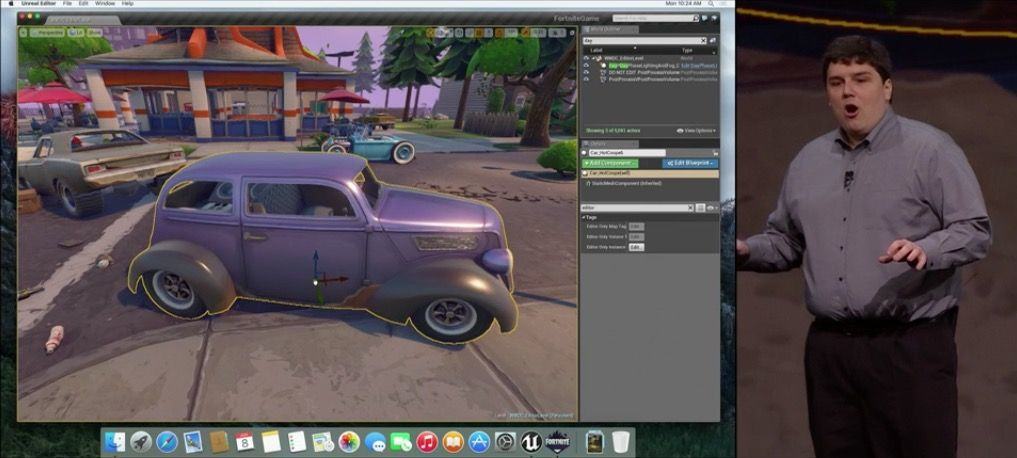Image resolution: width=1017 pixels, height=458 pixels.
Task: Click the Add Component button
Action: coord(609,163)
